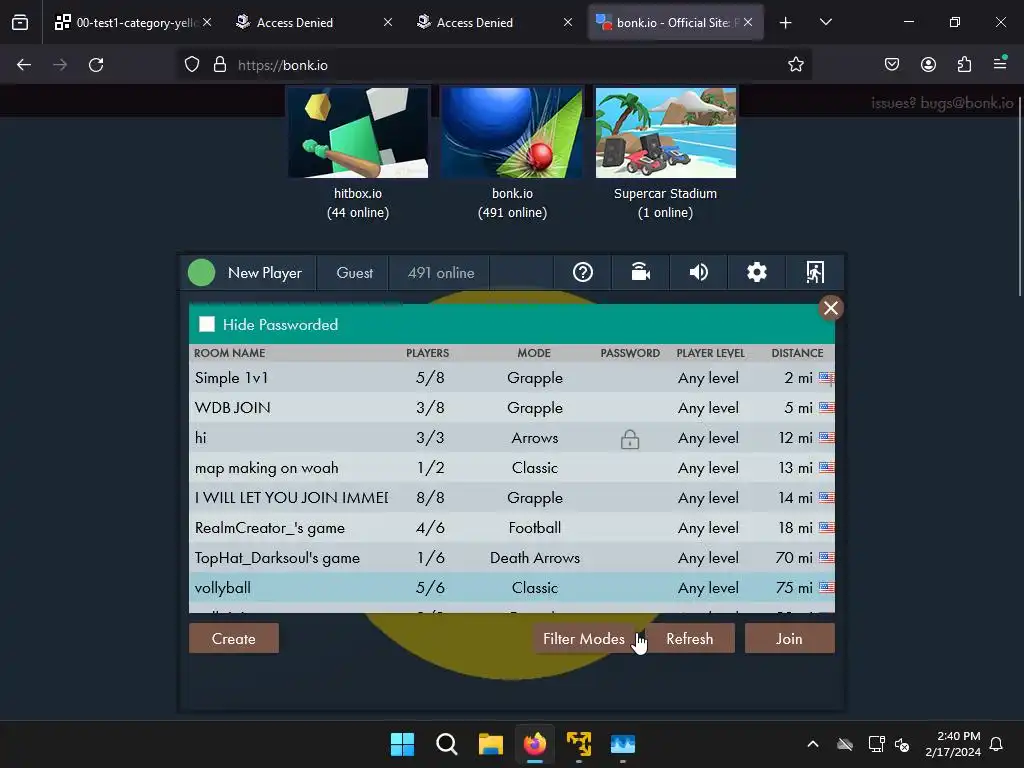Click the Join button
The width and height of the screenshot is (1024, 768).
[x=790, y=638]
